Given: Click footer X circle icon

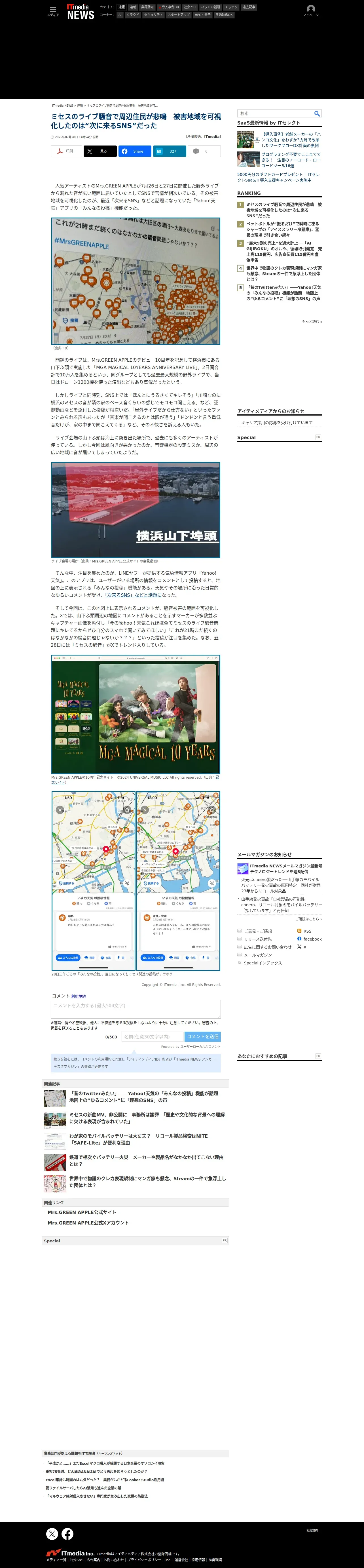Looking at the screenshot, I should pyautogui.click(x=52, y=1534).
